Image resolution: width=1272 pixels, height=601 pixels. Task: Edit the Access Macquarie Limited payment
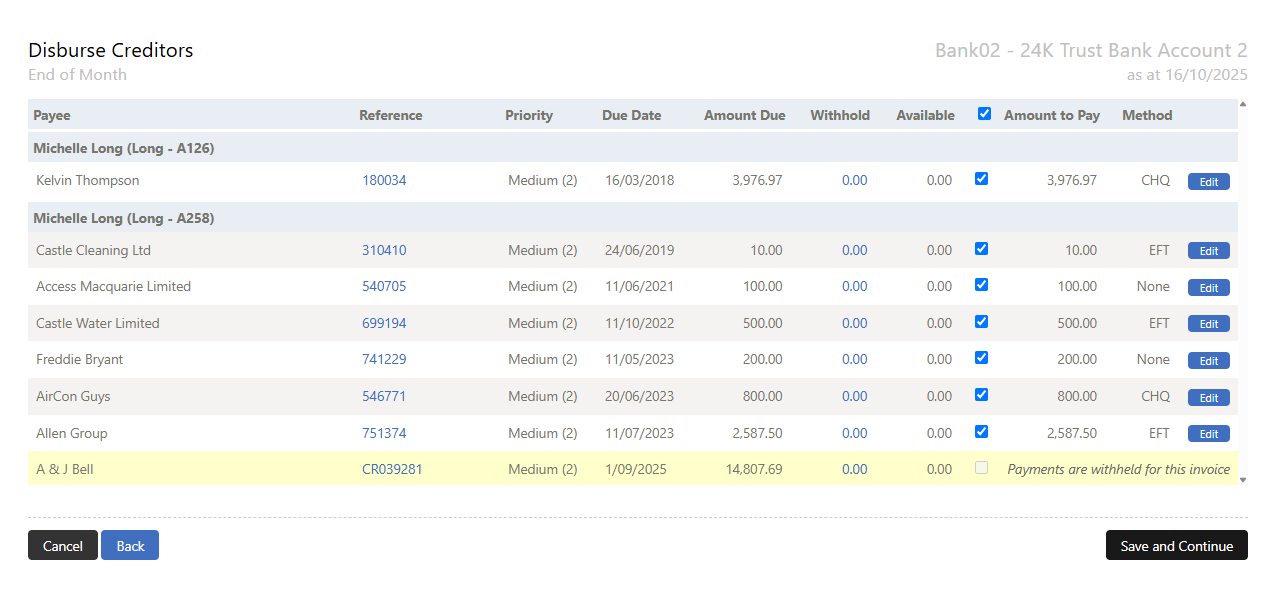pyautogui.click(x=1208, y=288)
